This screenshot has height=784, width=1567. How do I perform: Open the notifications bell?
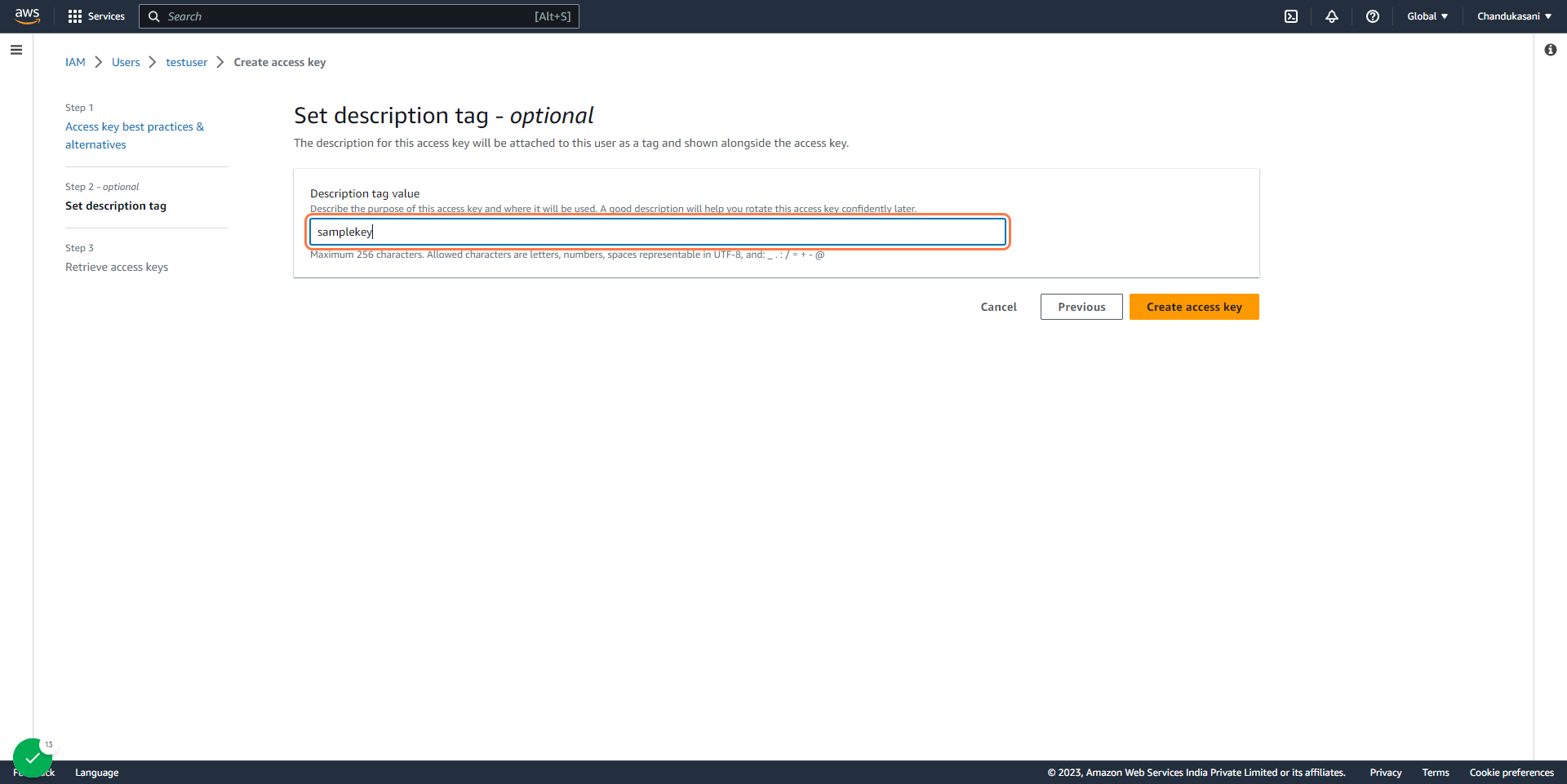(1332, 16)
